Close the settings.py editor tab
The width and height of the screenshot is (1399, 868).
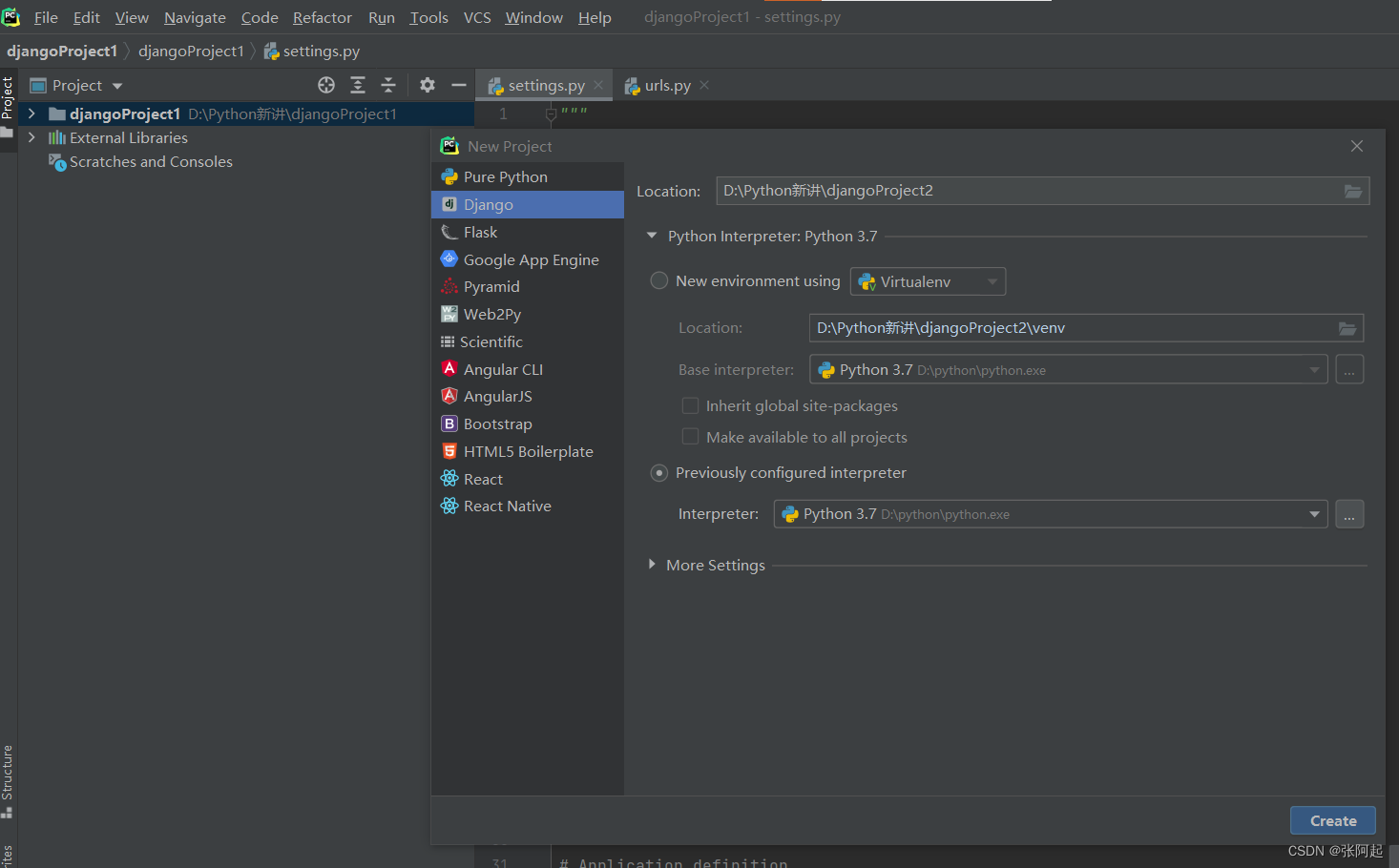coord(598,85)
